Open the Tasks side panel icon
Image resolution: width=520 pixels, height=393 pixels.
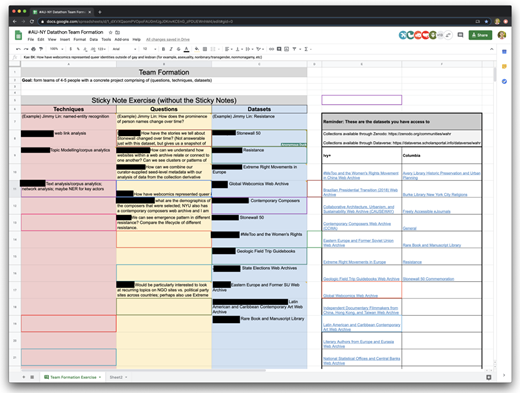click(504, 81)
